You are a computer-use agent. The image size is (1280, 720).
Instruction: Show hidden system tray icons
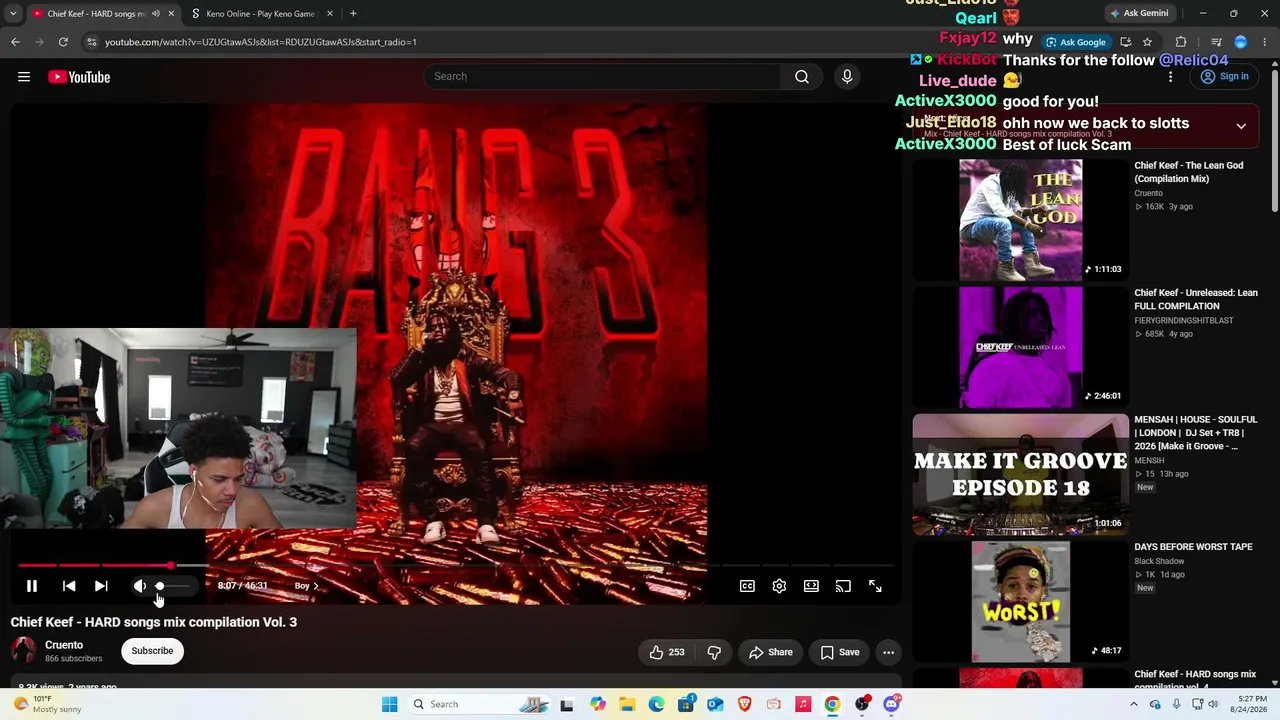pyautogui.click(x=1133, y=704)
